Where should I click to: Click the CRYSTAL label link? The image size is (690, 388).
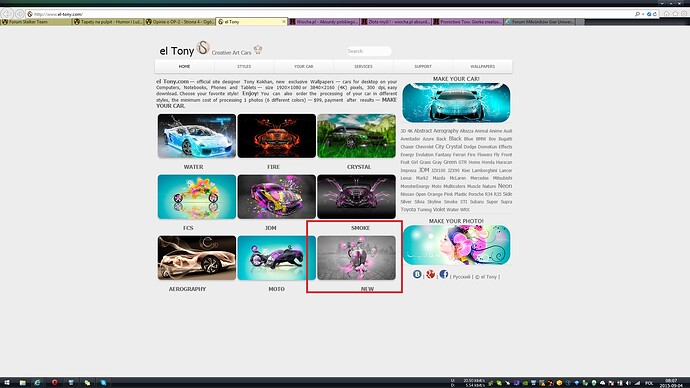click(359, 167)
